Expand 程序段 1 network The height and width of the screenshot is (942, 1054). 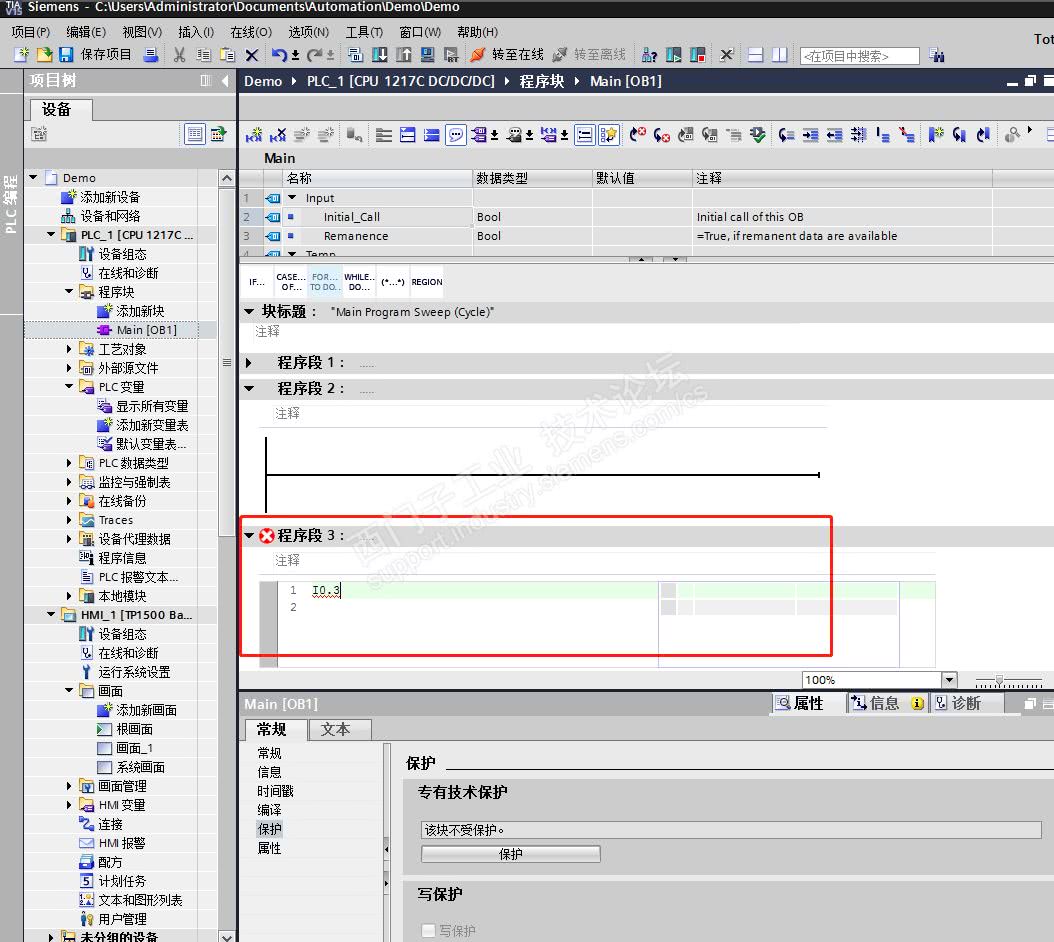[249, 363]
